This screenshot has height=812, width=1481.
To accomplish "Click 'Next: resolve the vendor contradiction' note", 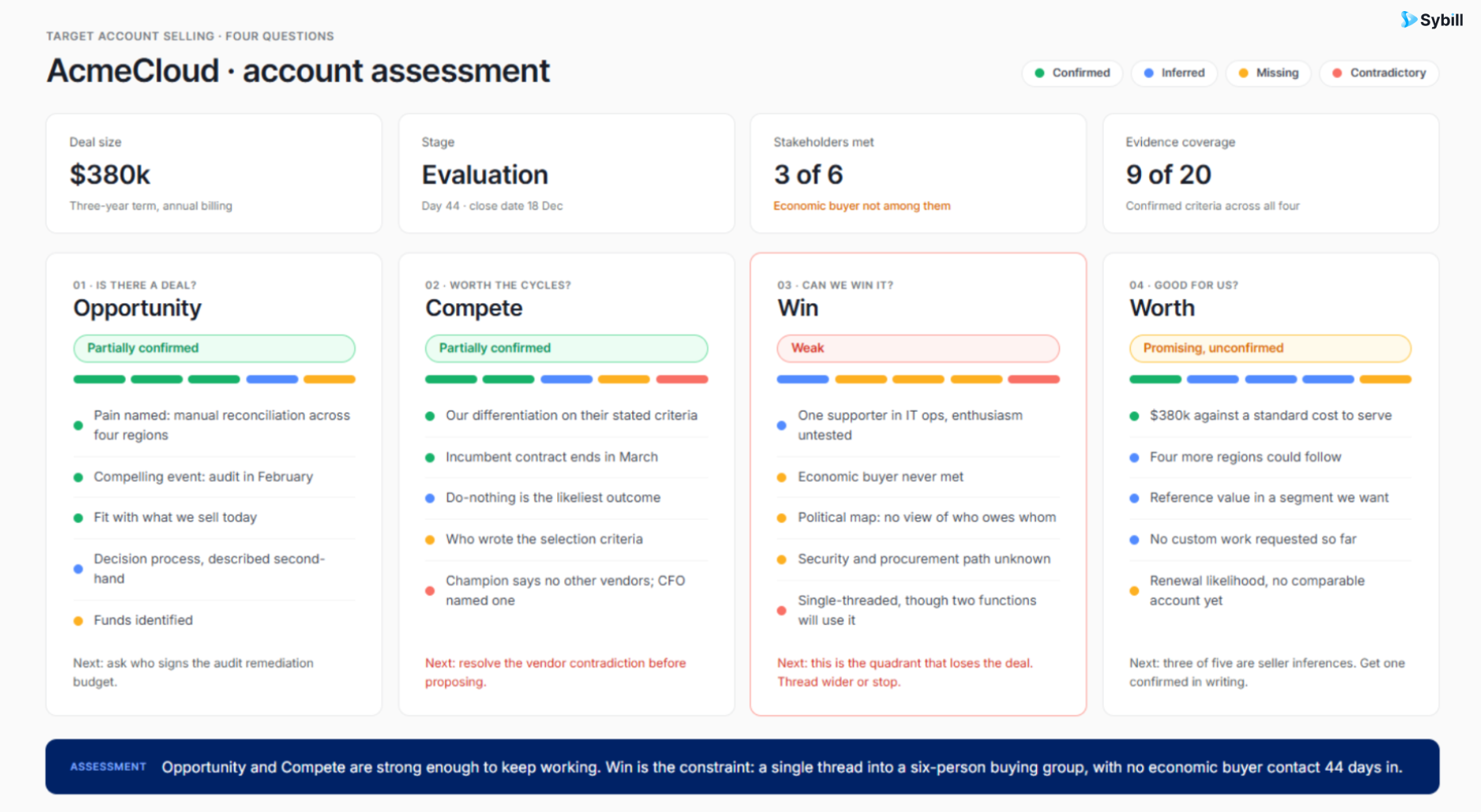I will click(x=556, y=672).
